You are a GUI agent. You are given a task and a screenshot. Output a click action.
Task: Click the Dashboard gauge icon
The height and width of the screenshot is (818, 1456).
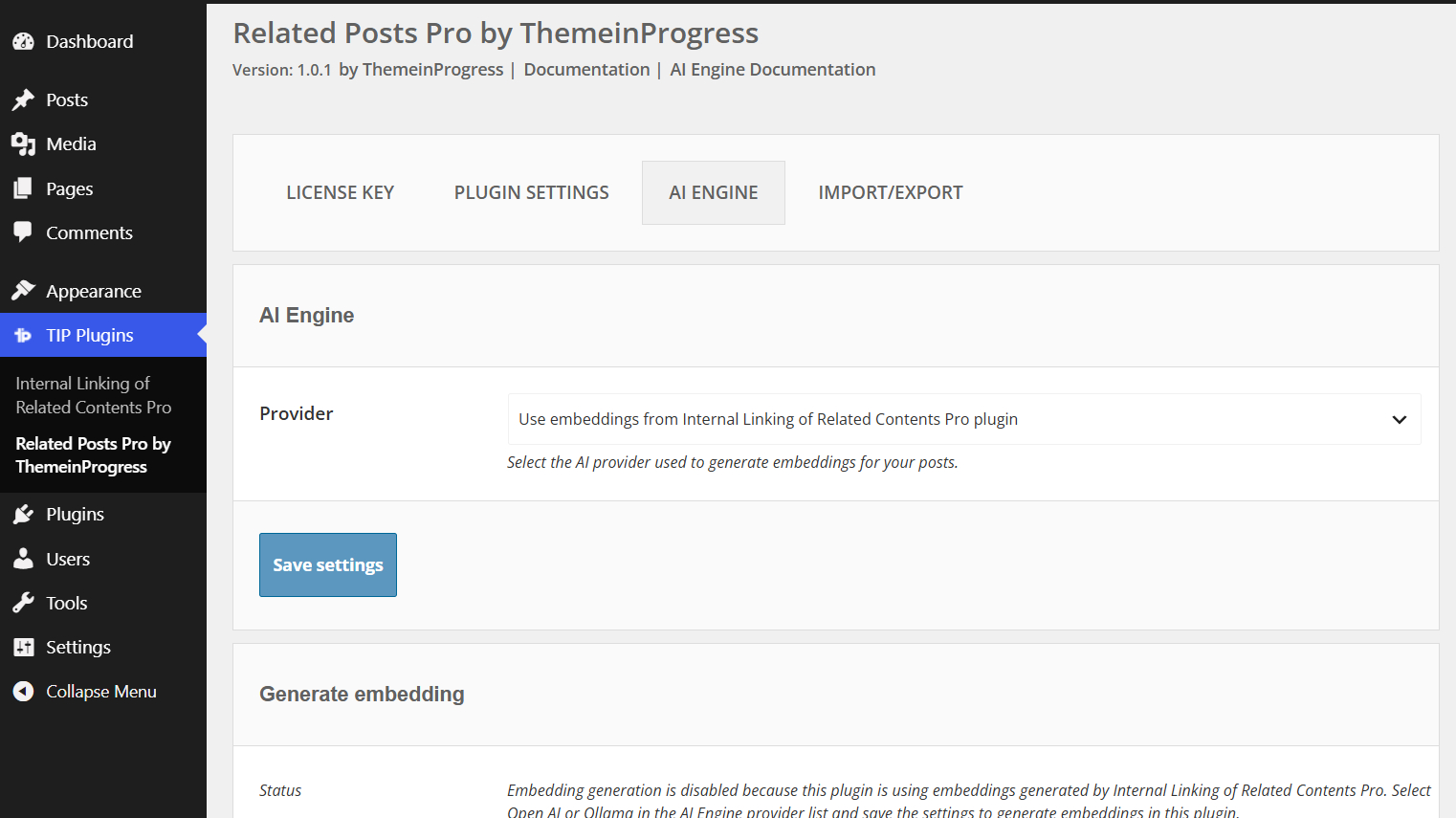pyautogui.click(x=23, y=41)
